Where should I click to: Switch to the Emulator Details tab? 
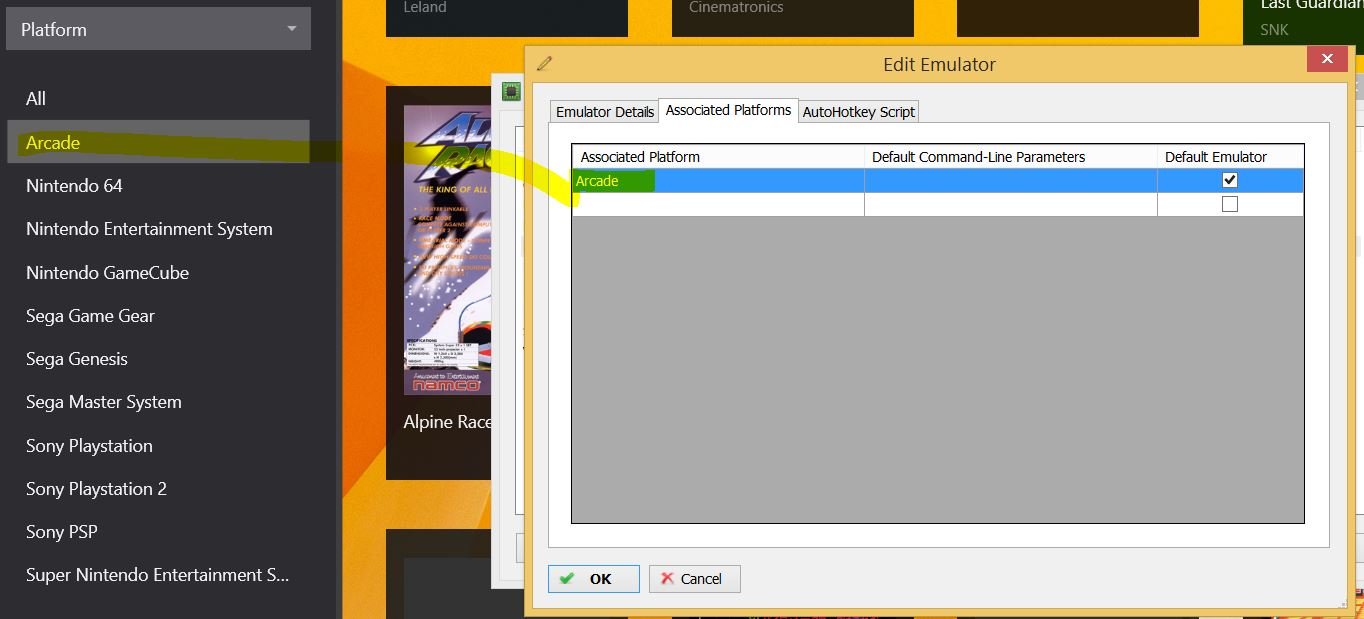coord(605,112)
